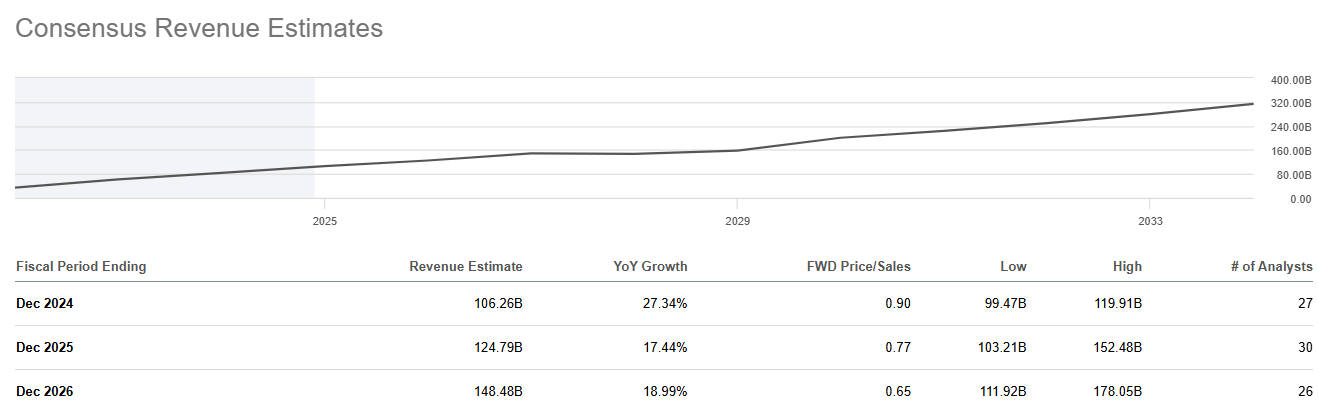The image size is (1318, 413).
Task: Click the # of Analysts column header
Action: click(1270, 267)
